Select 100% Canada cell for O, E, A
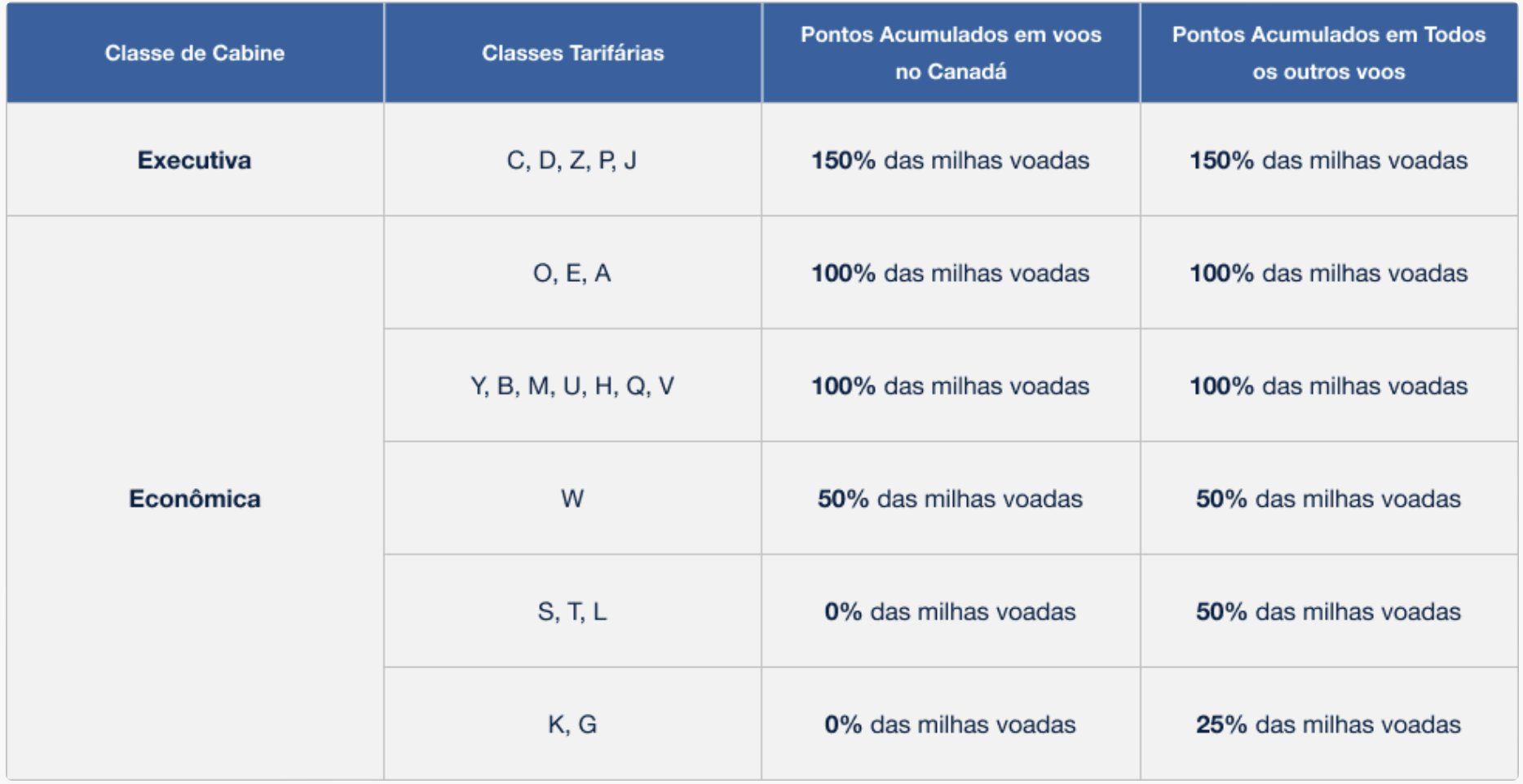 click(951, 273)
